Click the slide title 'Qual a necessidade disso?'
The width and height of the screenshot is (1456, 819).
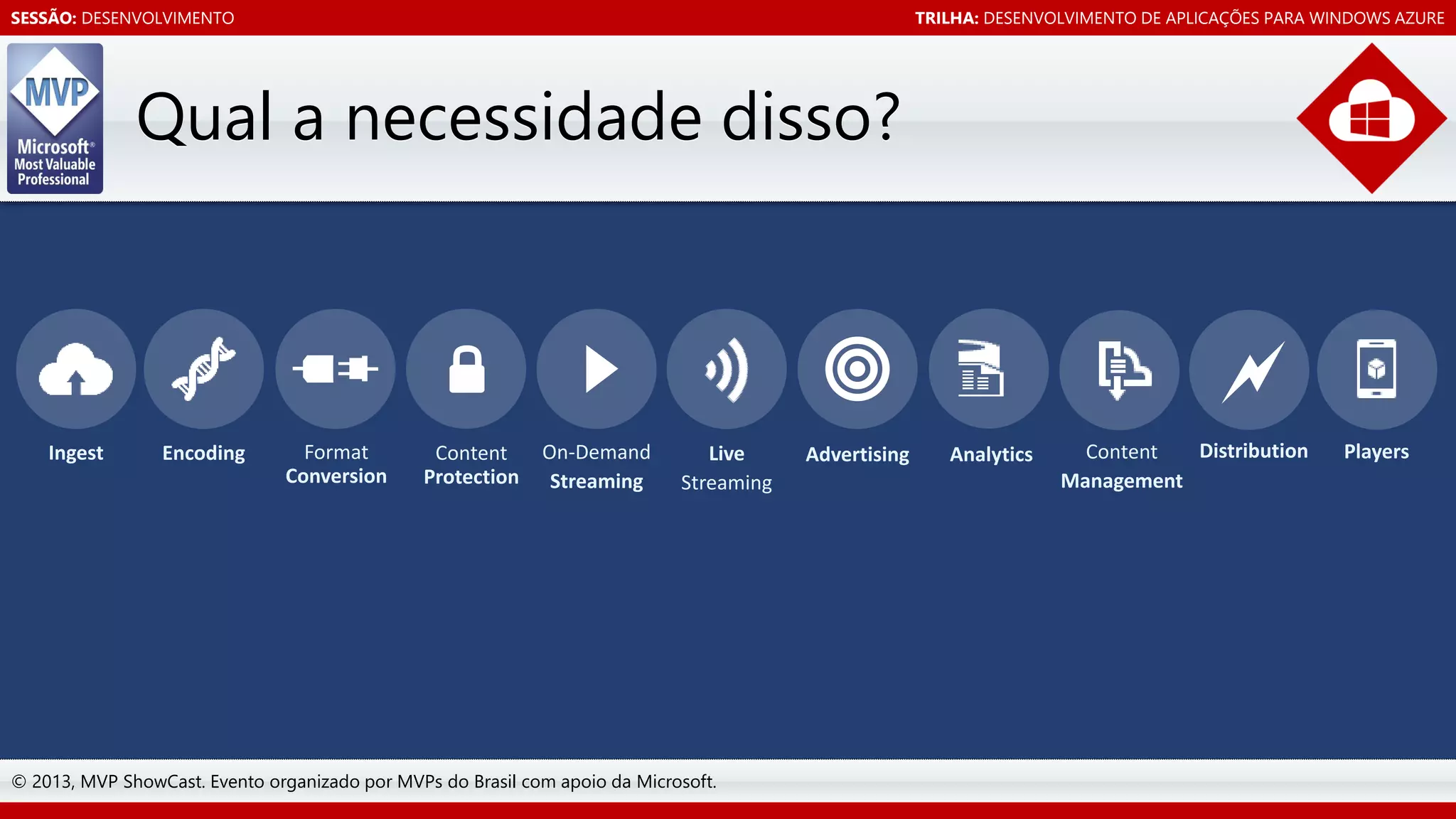[518, 117]
